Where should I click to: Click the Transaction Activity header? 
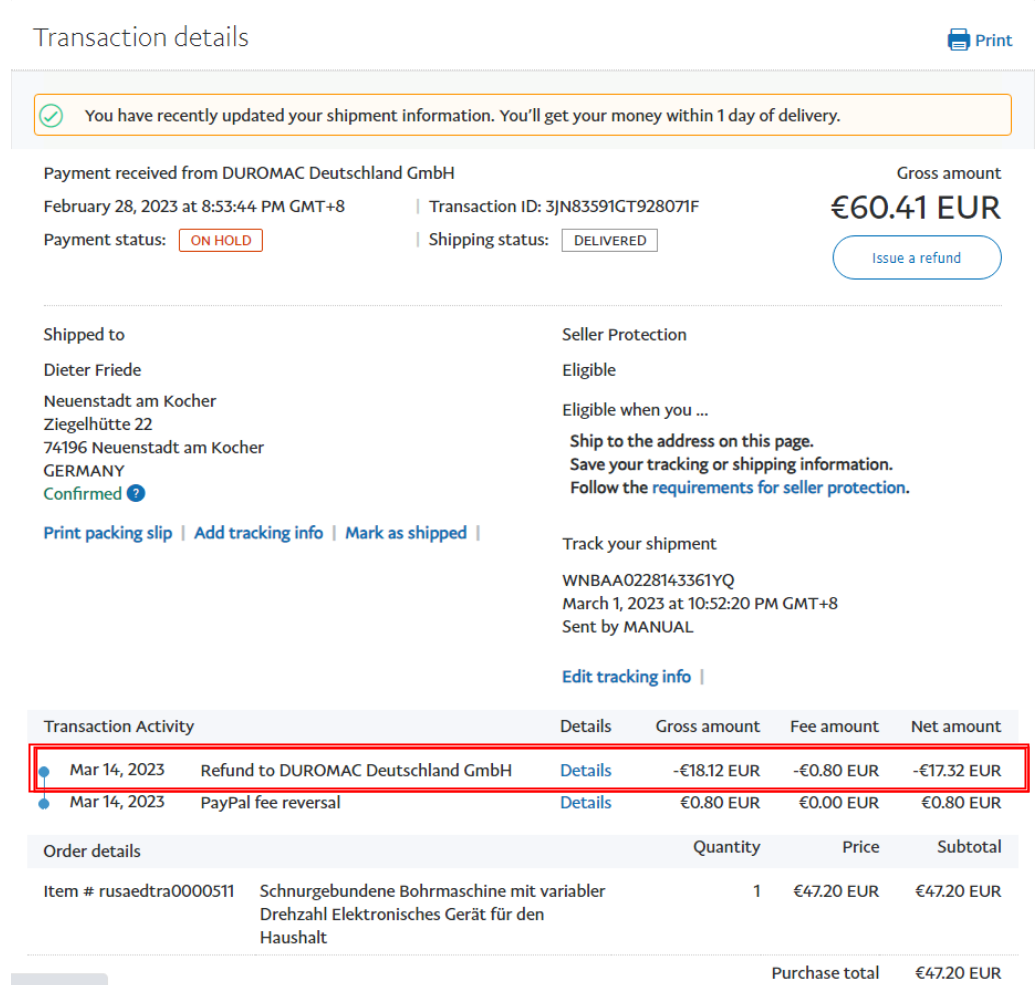119,726
